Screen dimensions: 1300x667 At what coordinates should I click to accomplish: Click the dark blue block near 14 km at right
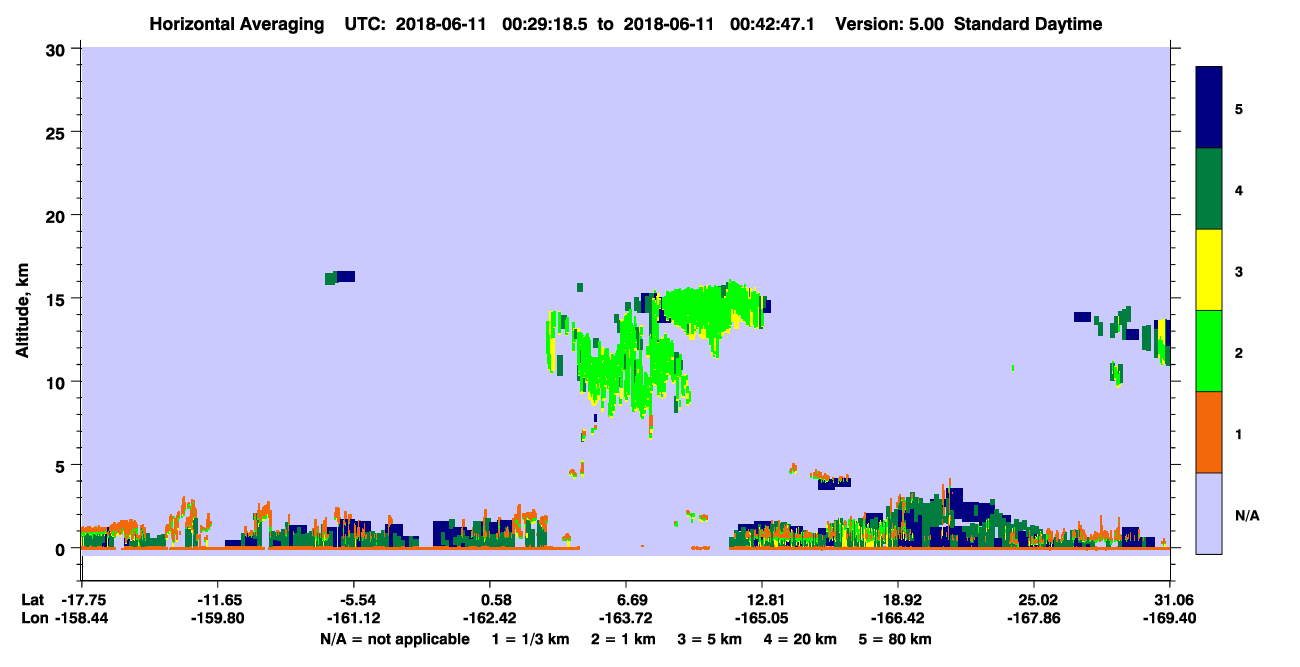click(1082, 317)
